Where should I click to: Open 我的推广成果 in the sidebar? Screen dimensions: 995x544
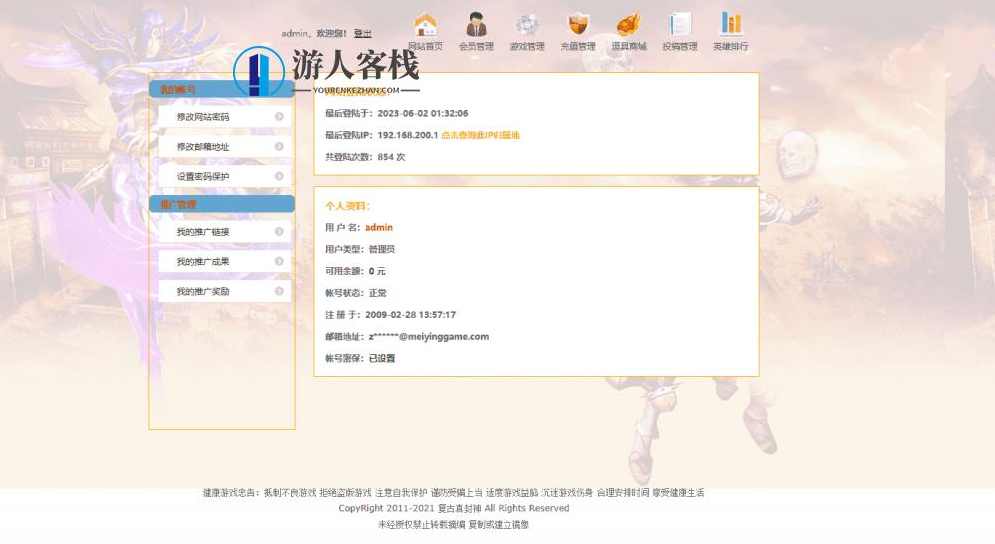[225, 262]
